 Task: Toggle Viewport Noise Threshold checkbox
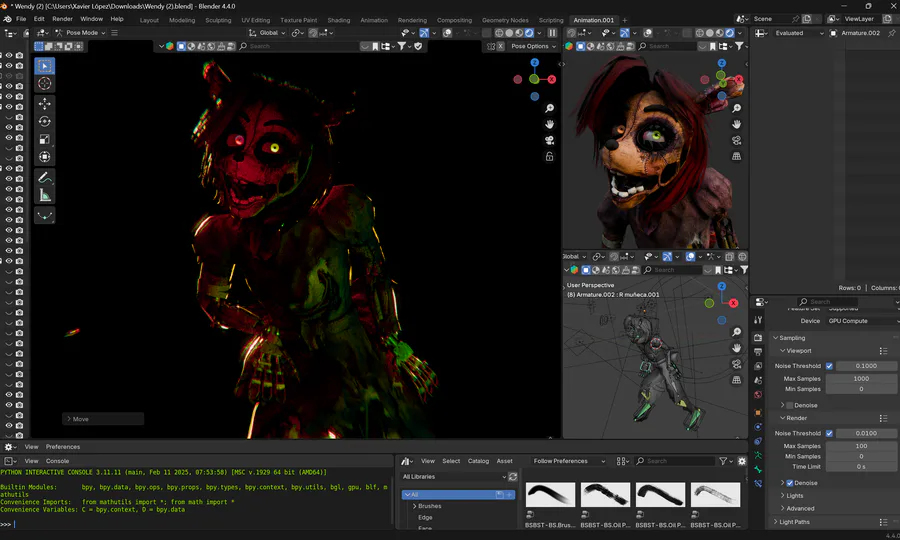click(829, 366)
